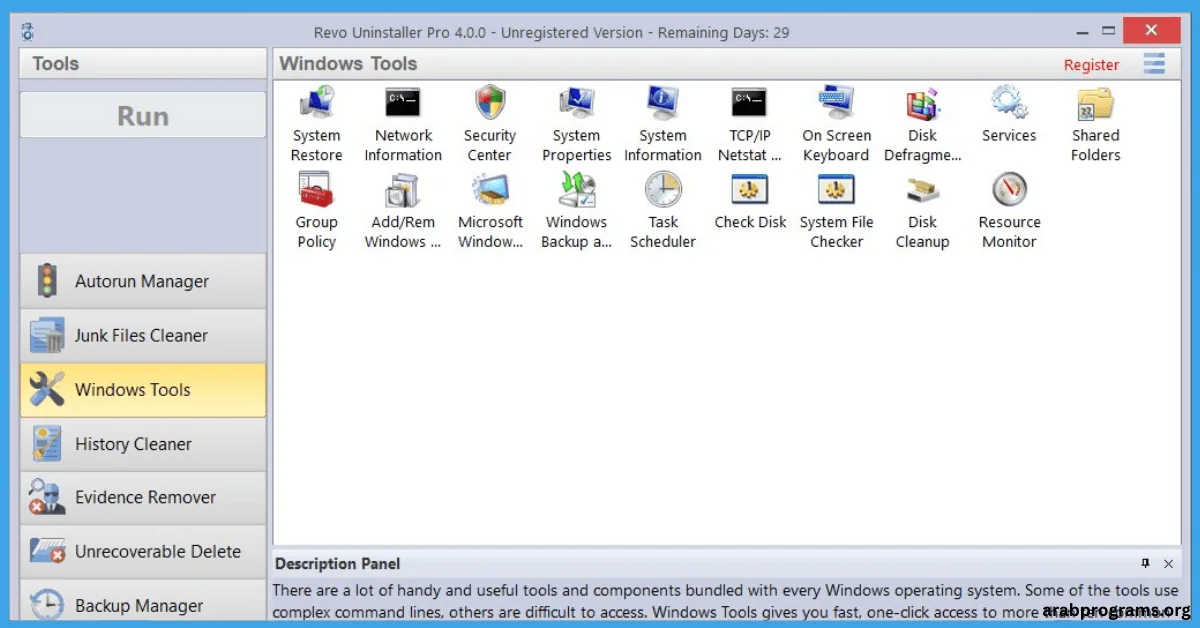This screenshot has height=628, width=1200.
Task: Click the Description Panel title
Action: (337, 564)
